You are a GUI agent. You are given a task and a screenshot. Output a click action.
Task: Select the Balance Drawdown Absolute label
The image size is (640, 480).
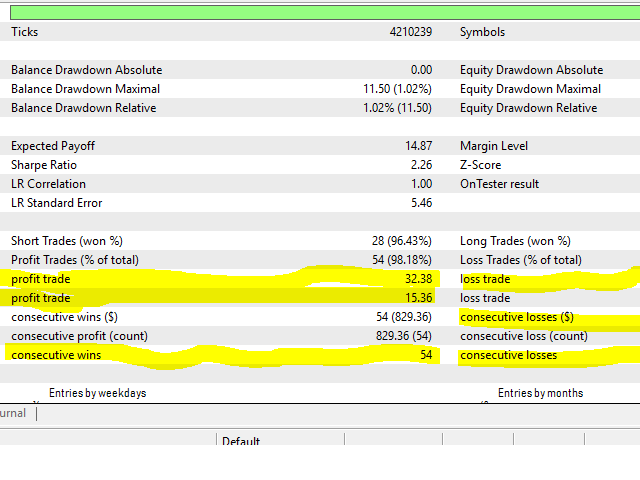(87, 70)
